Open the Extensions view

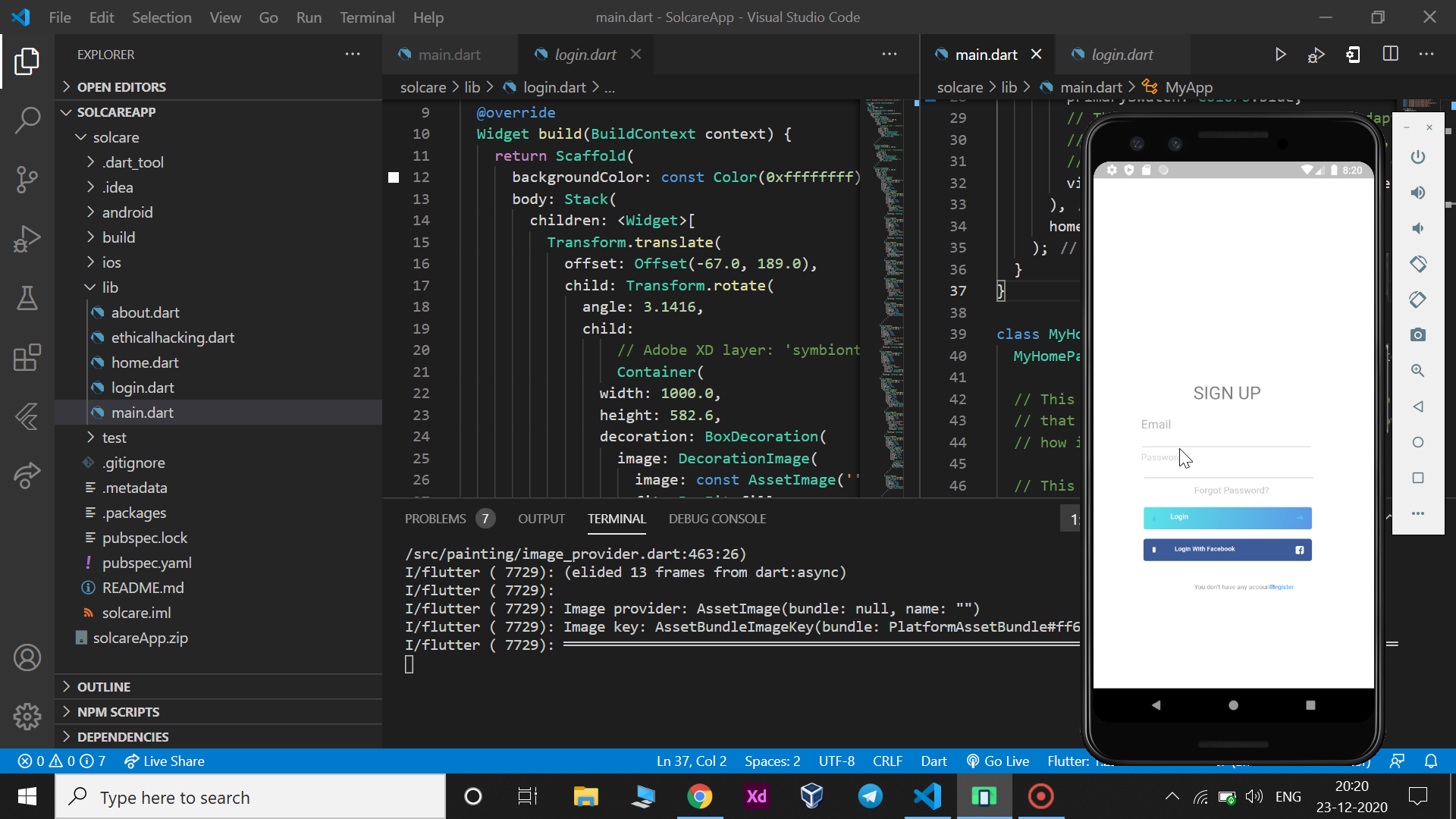[27, 357]
